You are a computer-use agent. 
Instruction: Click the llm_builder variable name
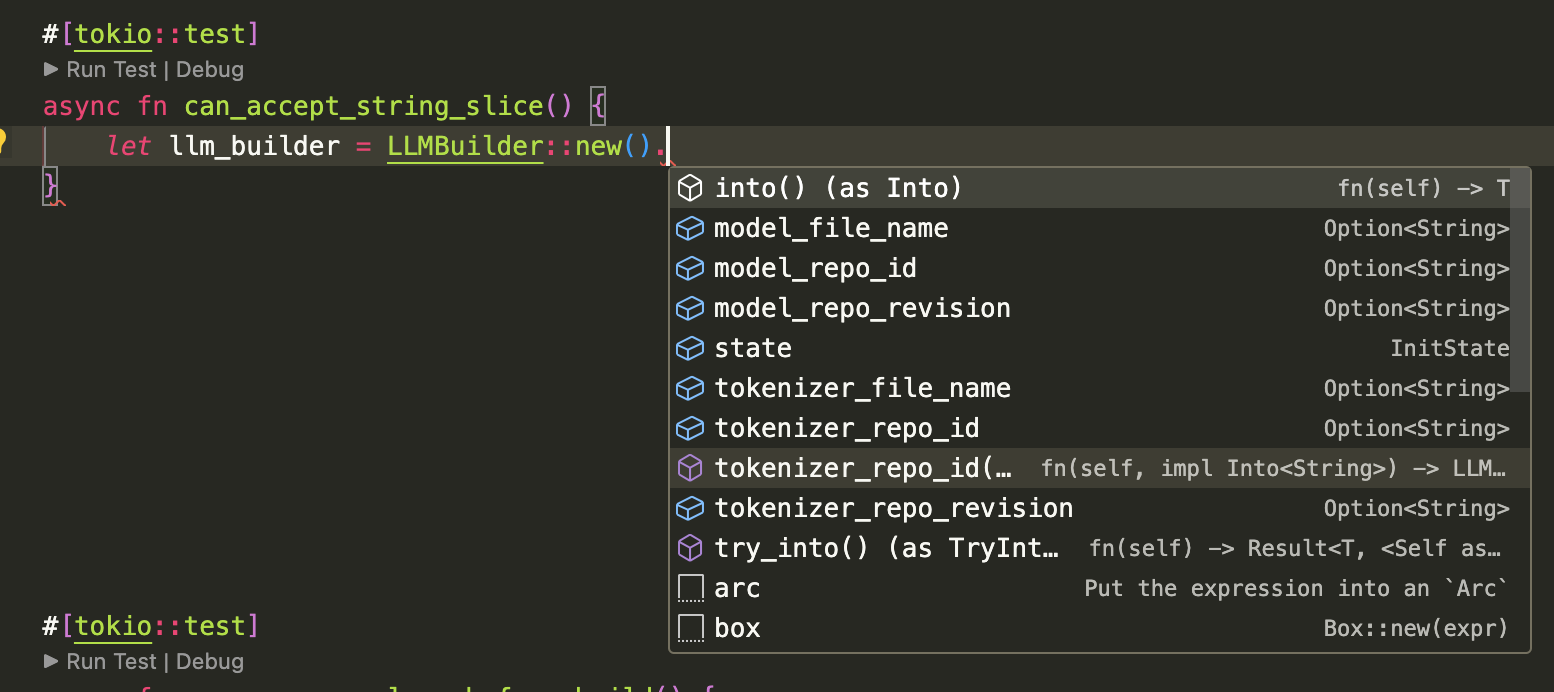coord(256,146)
